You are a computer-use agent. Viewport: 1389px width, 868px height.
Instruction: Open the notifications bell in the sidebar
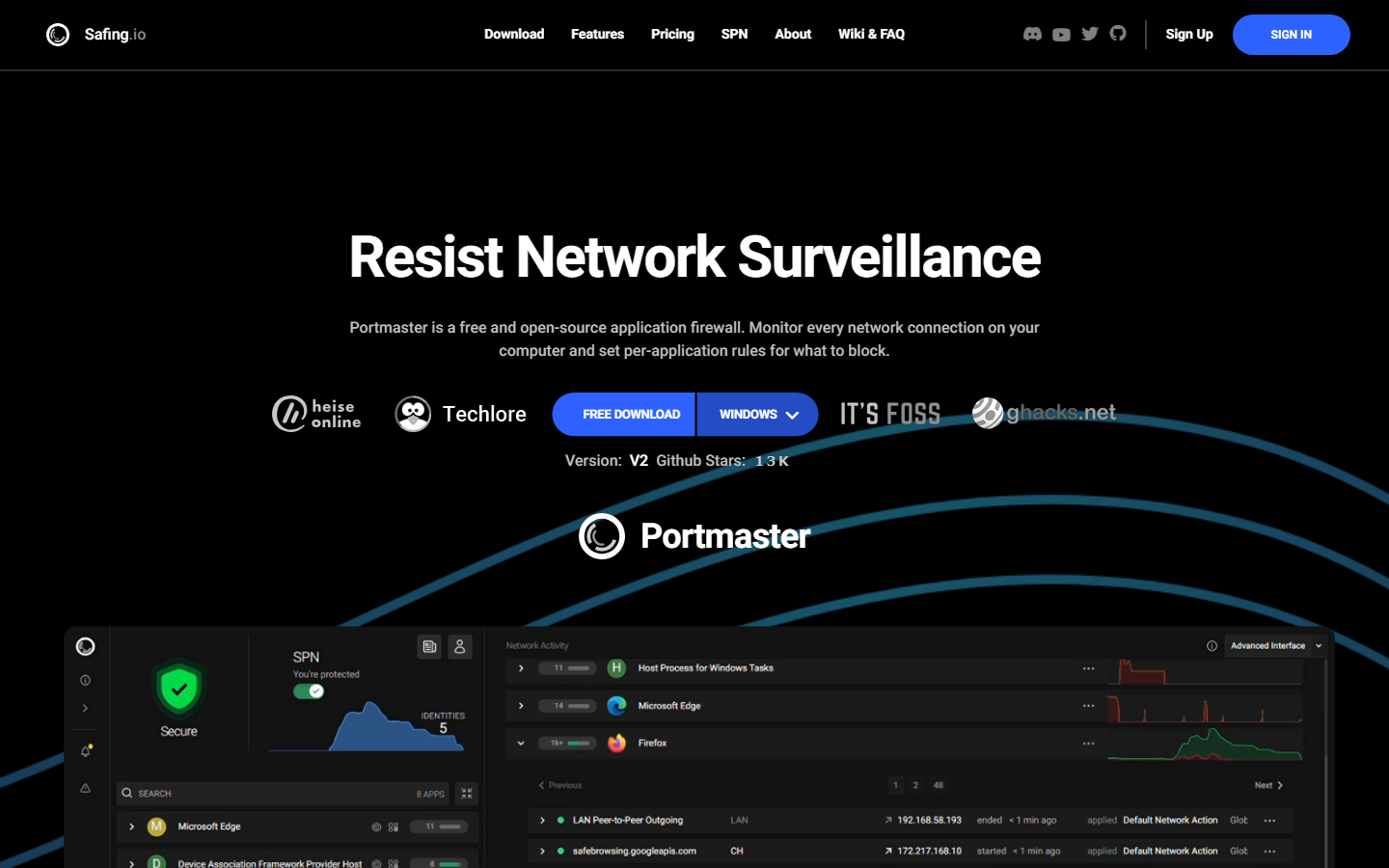(86, 750)
